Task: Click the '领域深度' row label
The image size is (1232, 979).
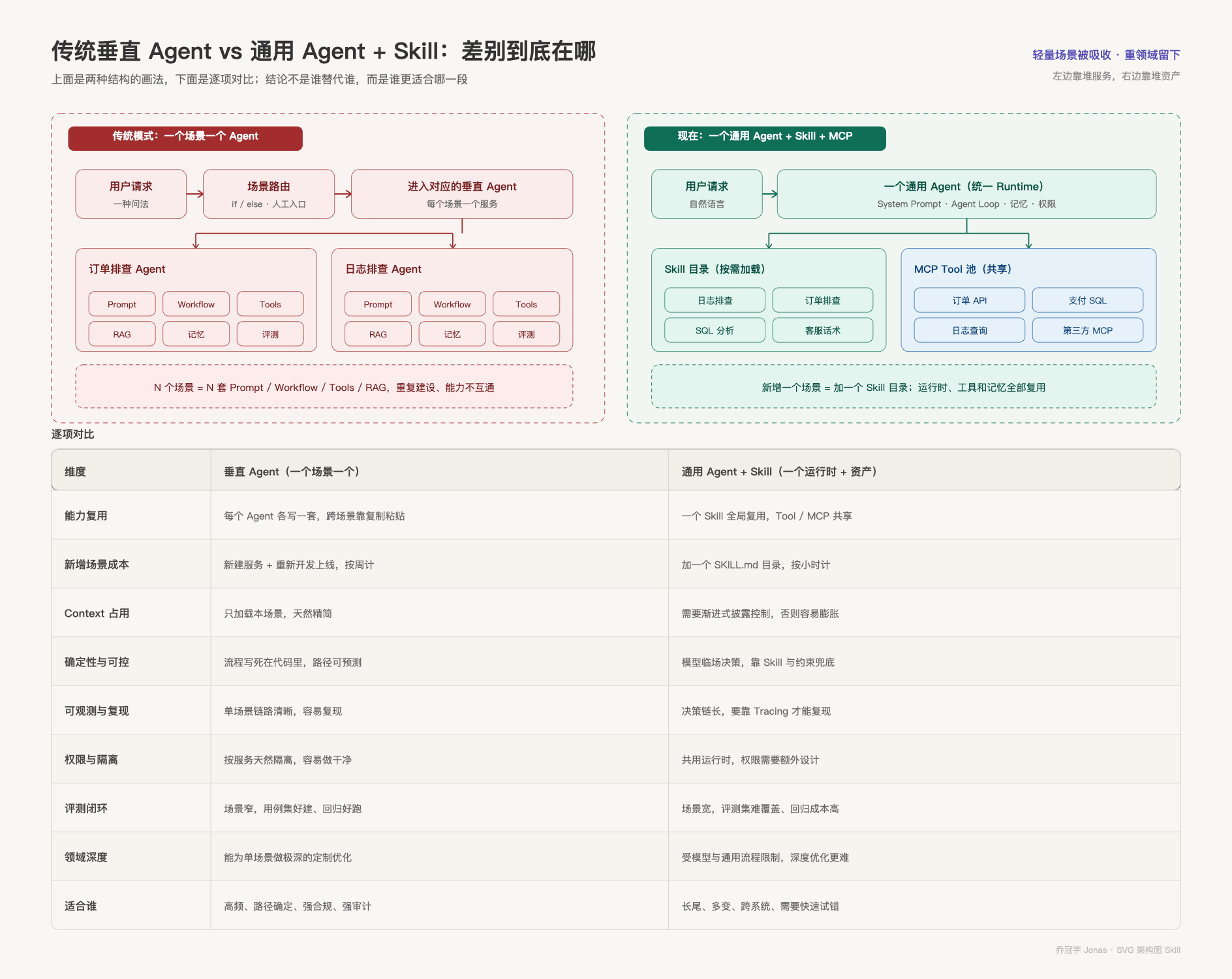Action: pyautogui.click(x=86, y=857)
